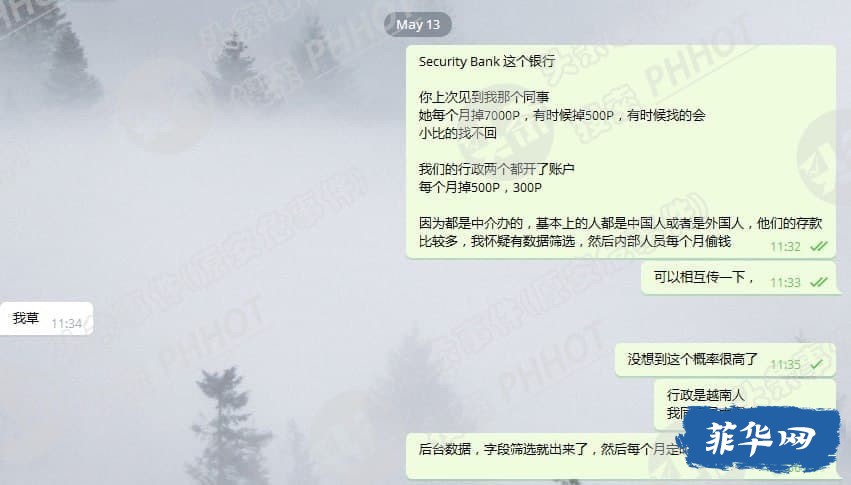The image size is (851, 485).
Task: Click the May 13 date badge
Action: click(x=417, y=24)
